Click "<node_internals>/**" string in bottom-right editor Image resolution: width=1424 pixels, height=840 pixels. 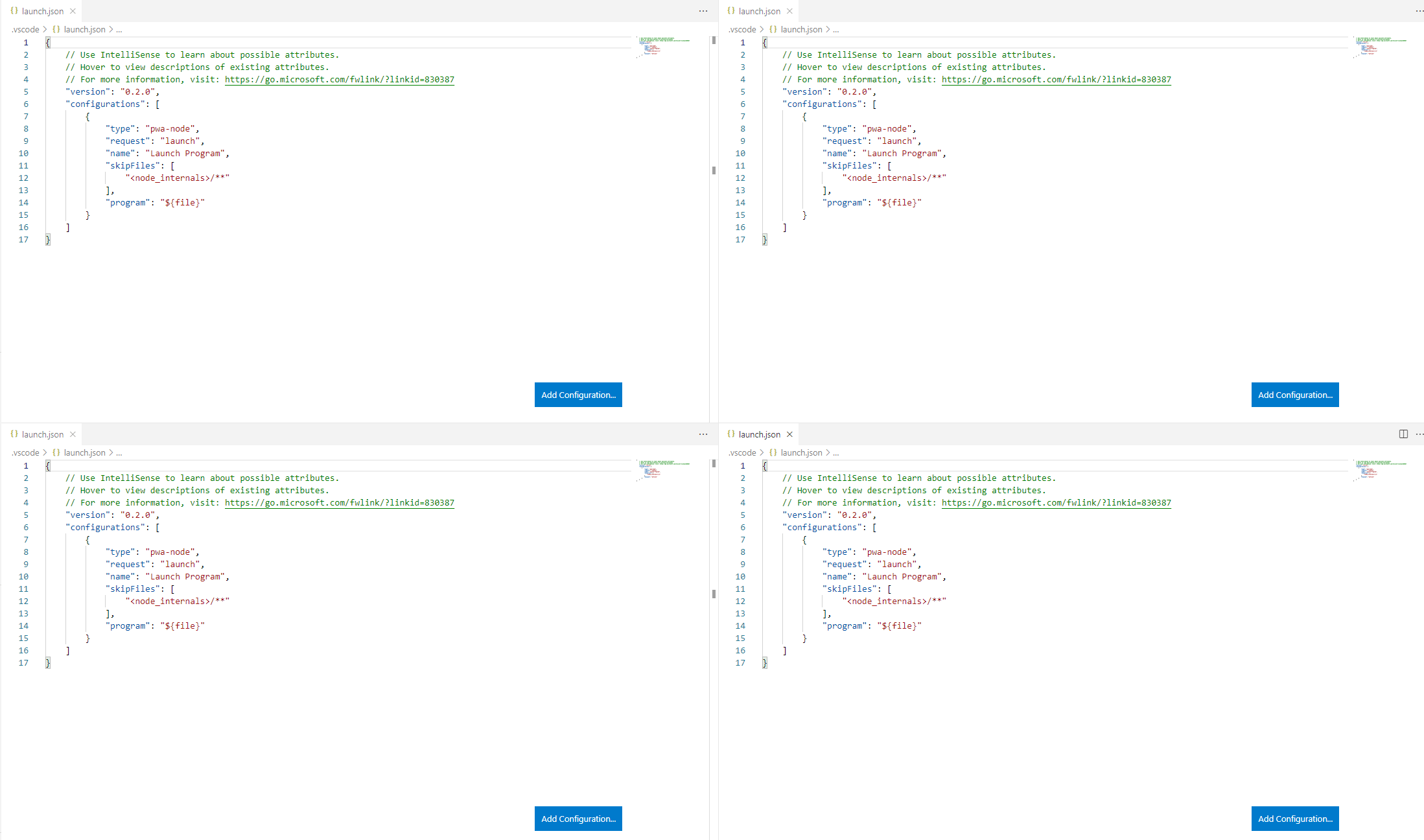pos(894,601)
